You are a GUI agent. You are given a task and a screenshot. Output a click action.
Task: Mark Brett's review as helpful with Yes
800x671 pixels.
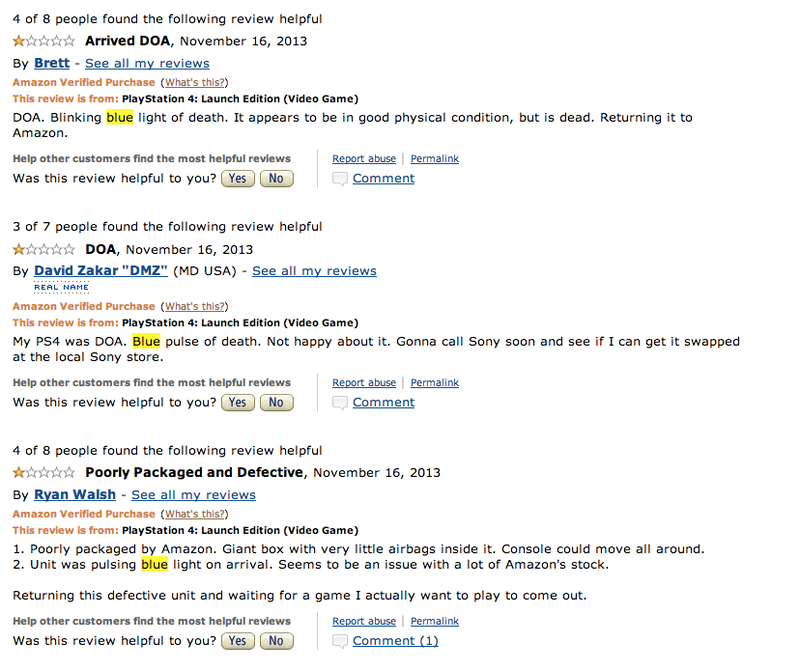point(238,179)
